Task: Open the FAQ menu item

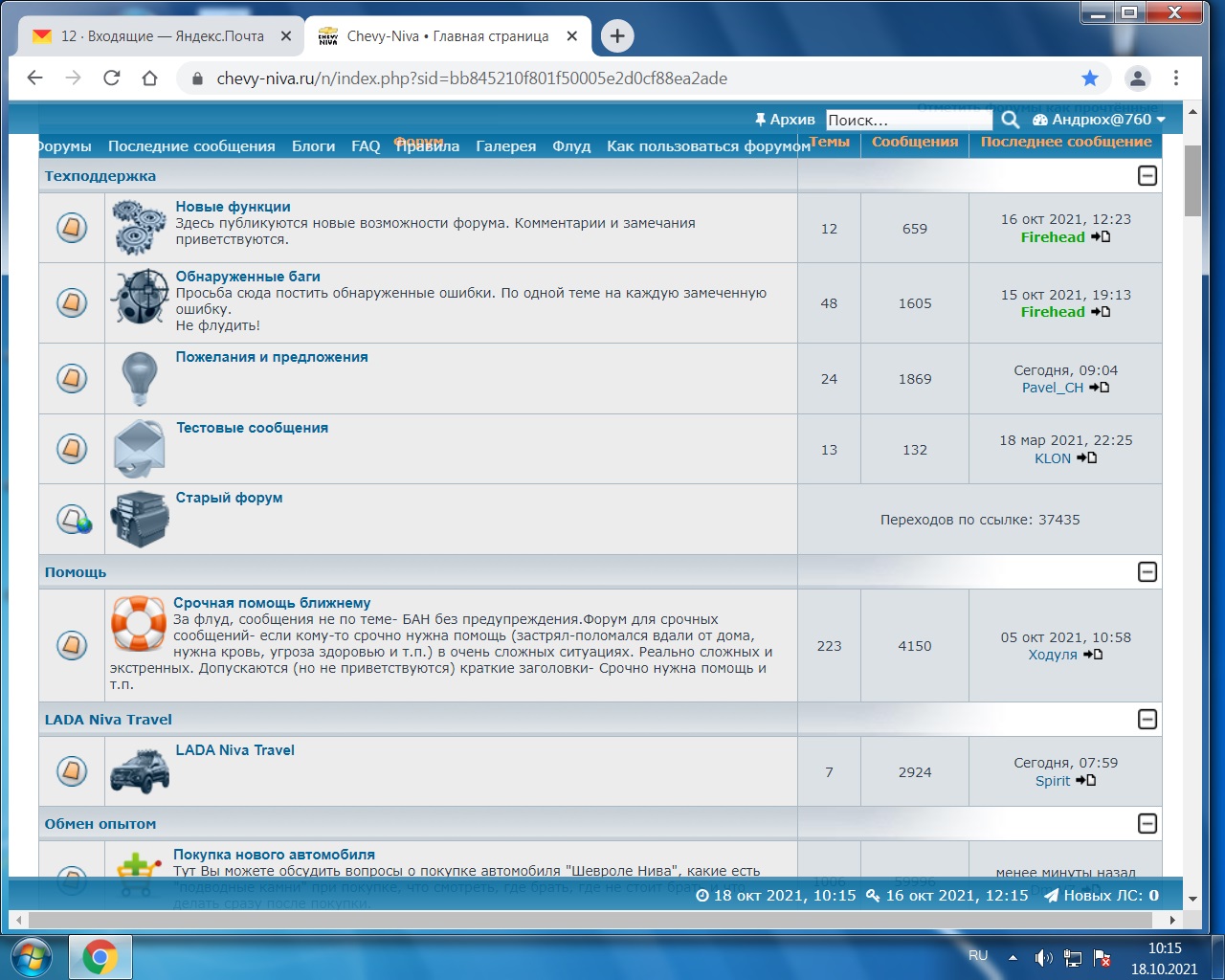Action: tap(366, 146)
